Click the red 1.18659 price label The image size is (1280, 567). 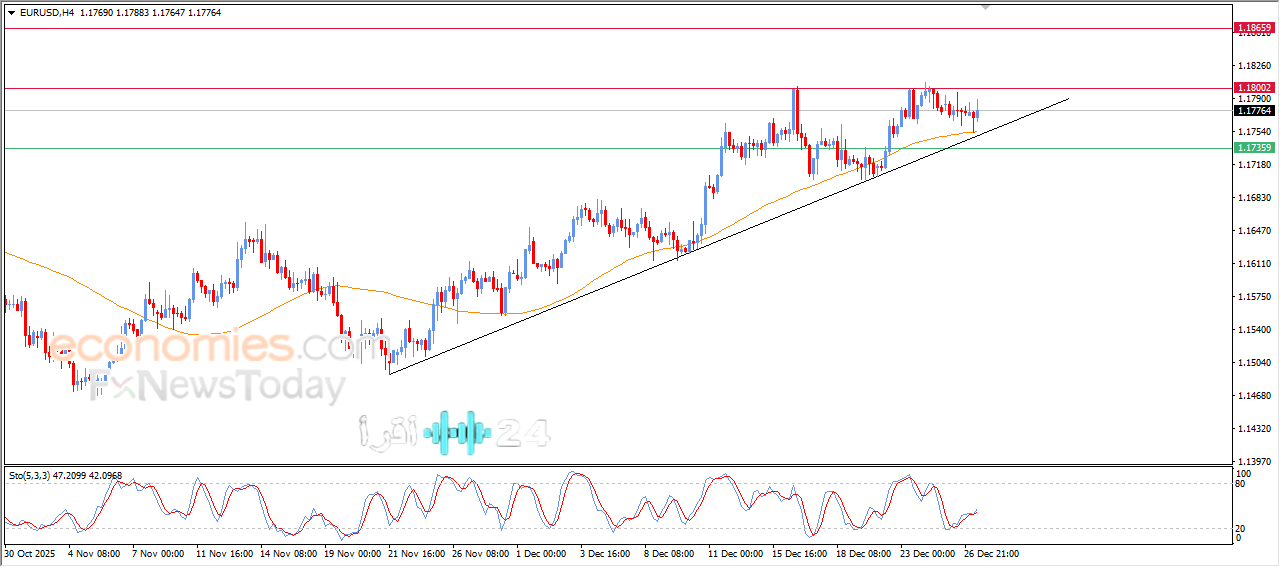pos(1253,28)
